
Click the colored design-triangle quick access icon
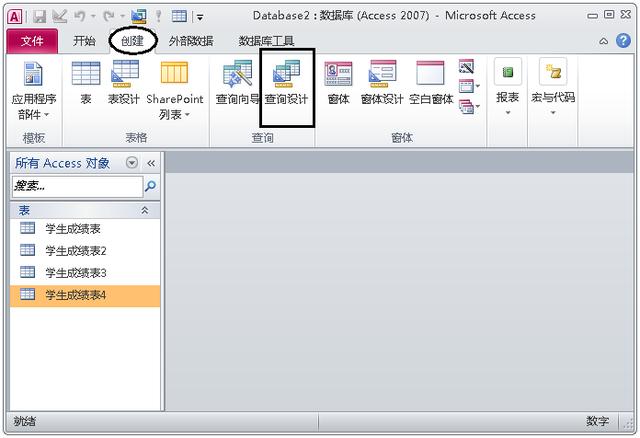(139, 17)
